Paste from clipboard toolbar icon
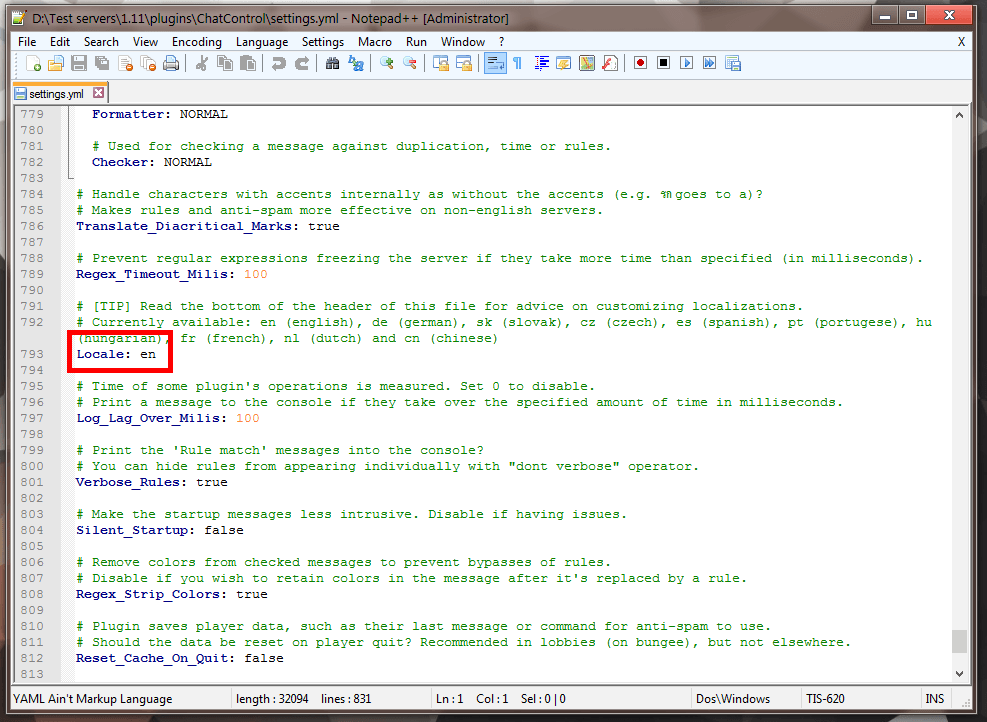The height and width of the screenshot is (722, 987). coord(248,64)
